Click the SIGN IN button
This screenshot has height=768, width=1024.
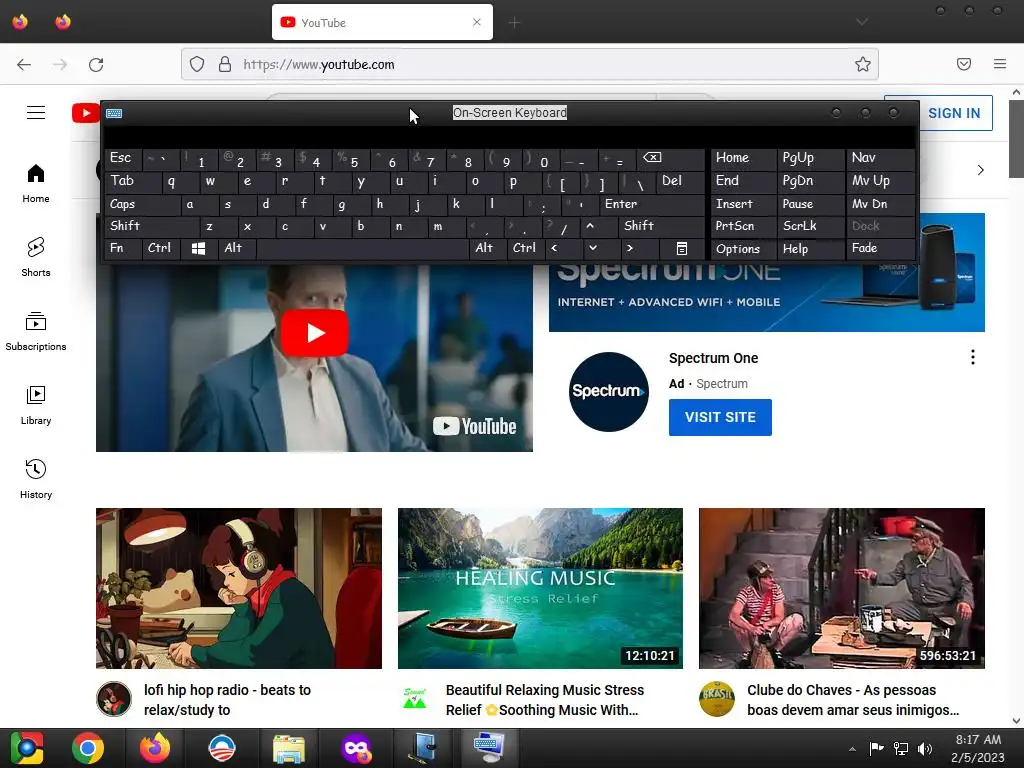pos(953,113)
